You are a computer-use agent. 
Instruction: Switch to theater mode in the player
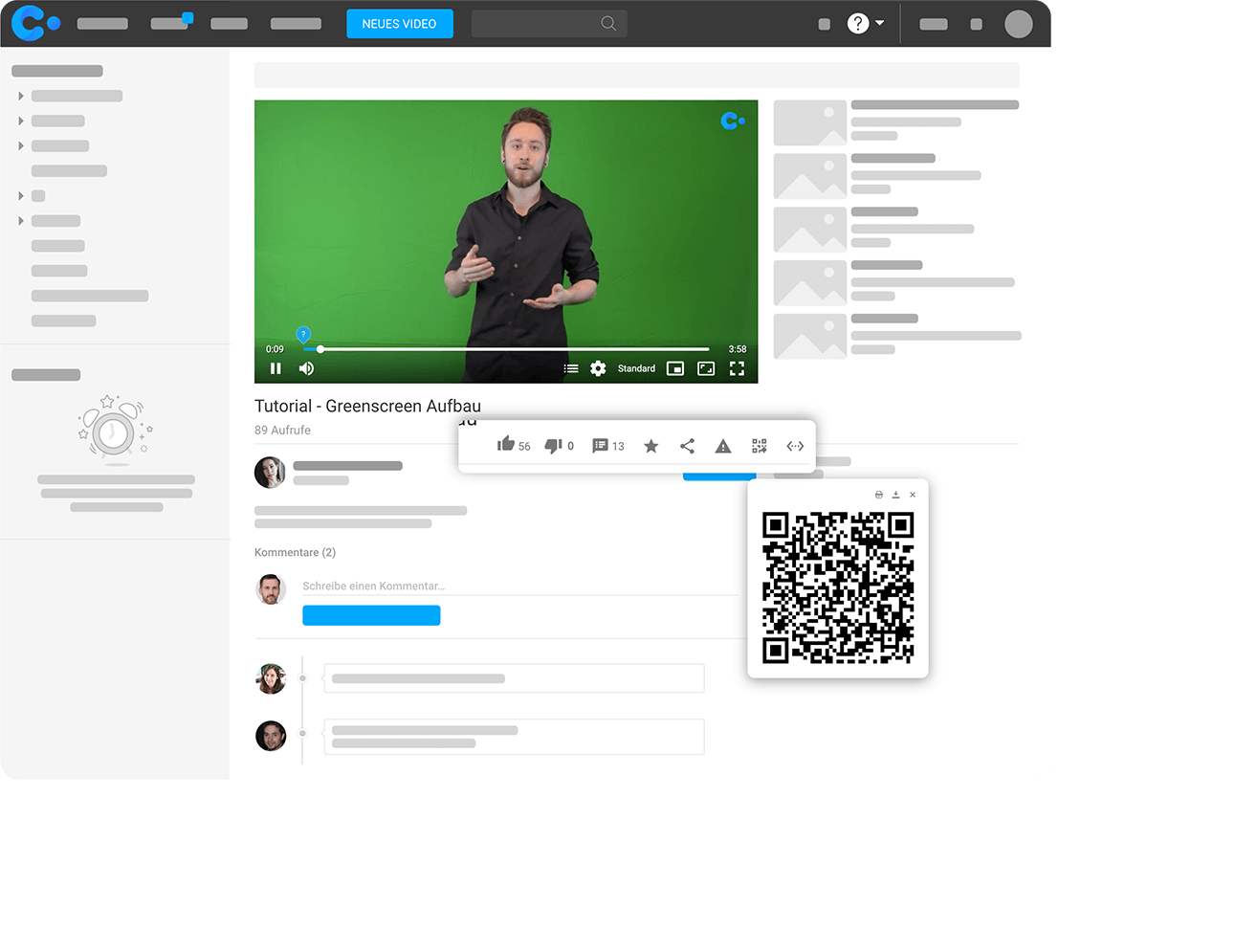706,368
